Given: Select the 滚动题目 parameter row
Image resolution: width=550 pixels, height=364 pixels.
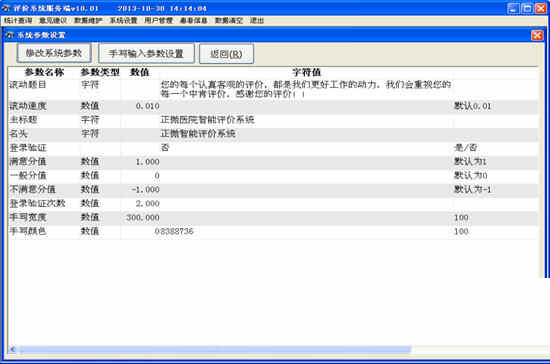Looking at the screenshot, I should pyautogui.click(x=273, y=89).
